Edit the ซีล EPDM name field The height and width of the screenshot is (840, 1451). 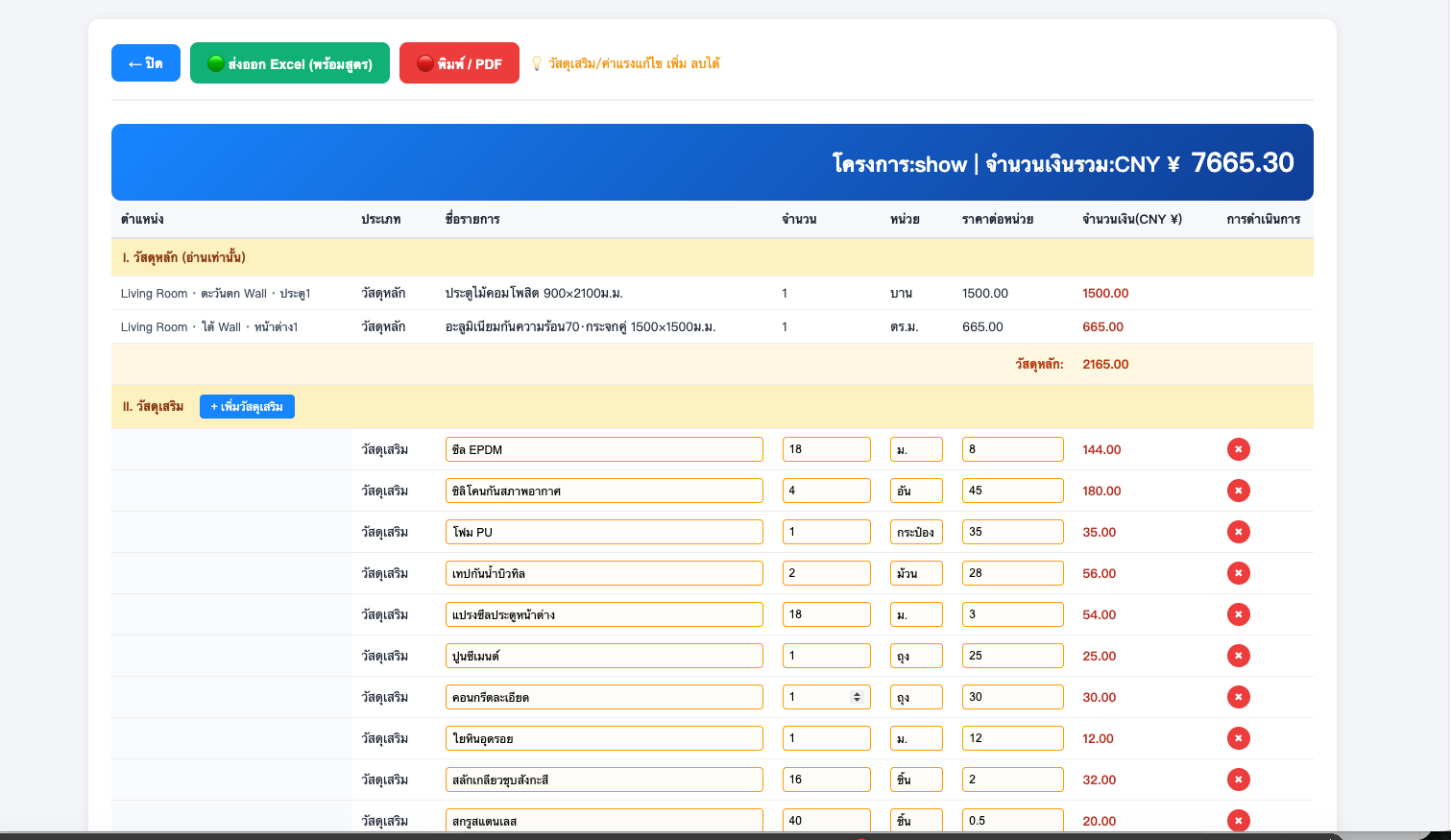coord(604,449)
